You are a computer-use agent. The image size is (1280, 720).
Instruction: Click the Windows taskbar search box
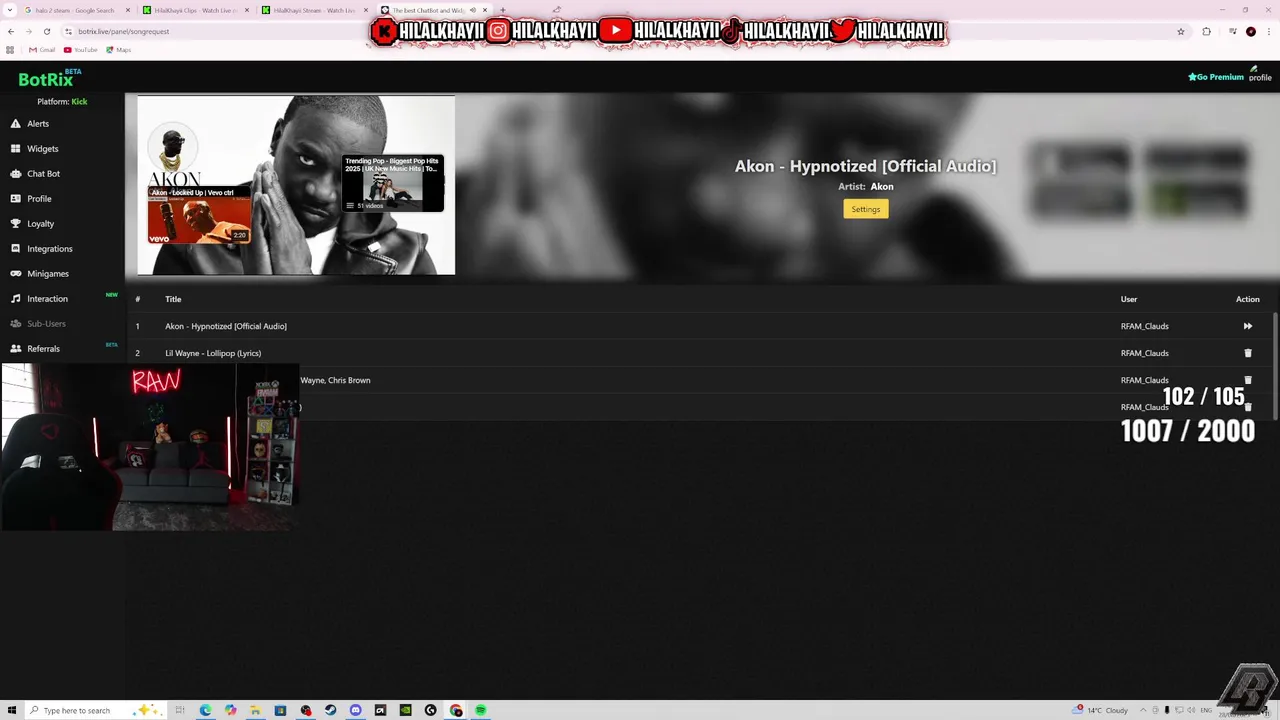[x=95, y=710]
